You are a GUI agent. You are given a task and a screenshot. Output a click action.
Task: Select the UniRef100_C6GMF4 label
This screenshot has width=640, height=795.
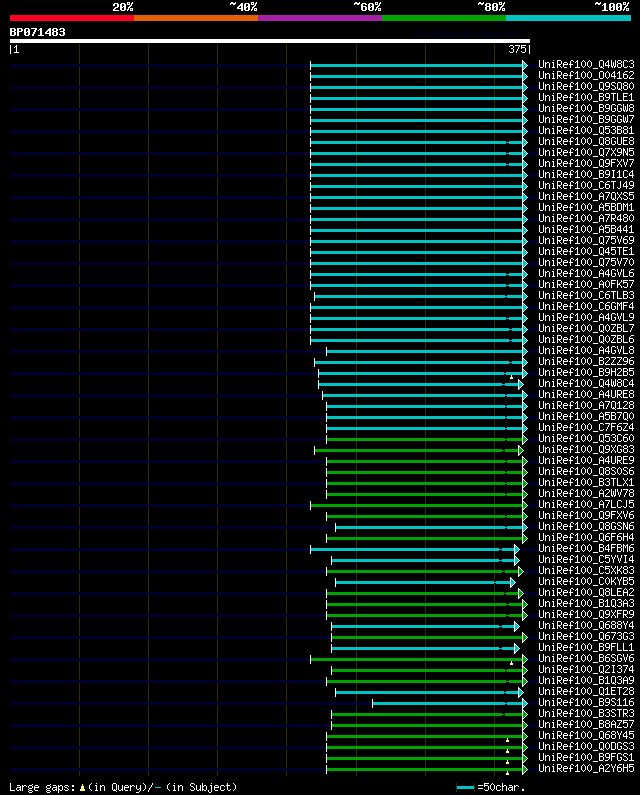586,306
